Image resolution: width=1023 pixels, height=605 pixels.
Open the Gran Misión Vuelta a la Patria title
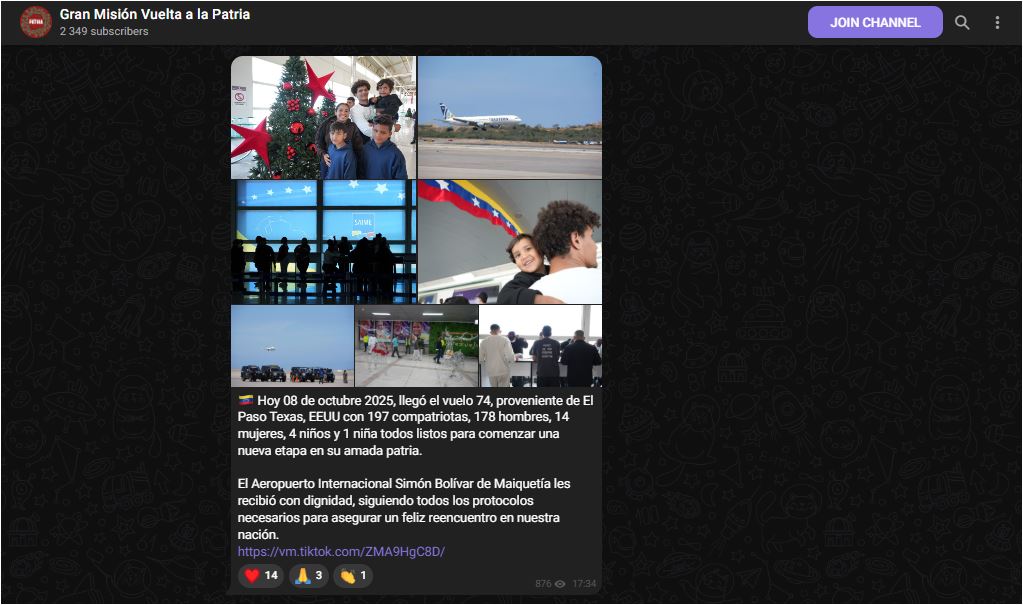click(155, 14)
